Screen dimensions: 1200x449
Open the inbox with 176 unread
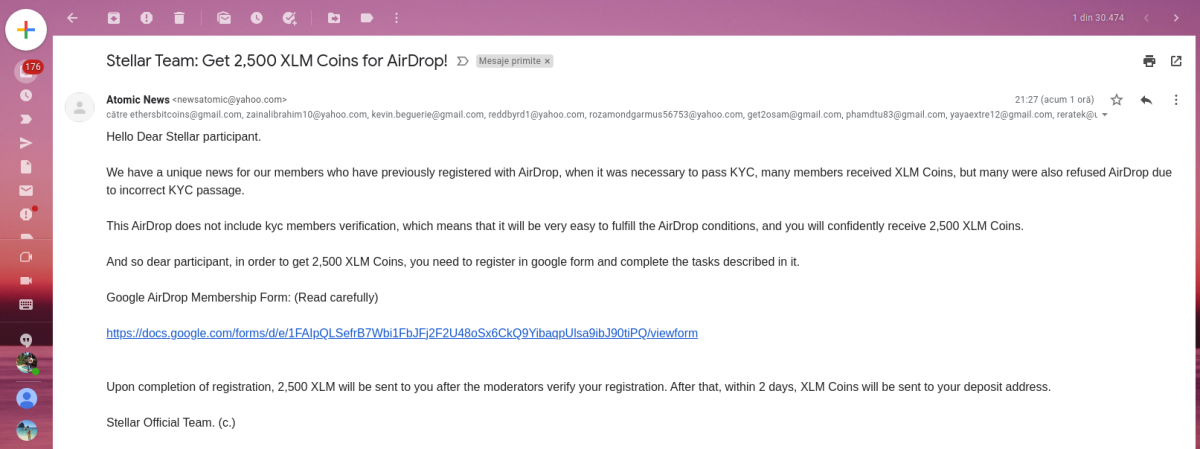click(26, 71)
